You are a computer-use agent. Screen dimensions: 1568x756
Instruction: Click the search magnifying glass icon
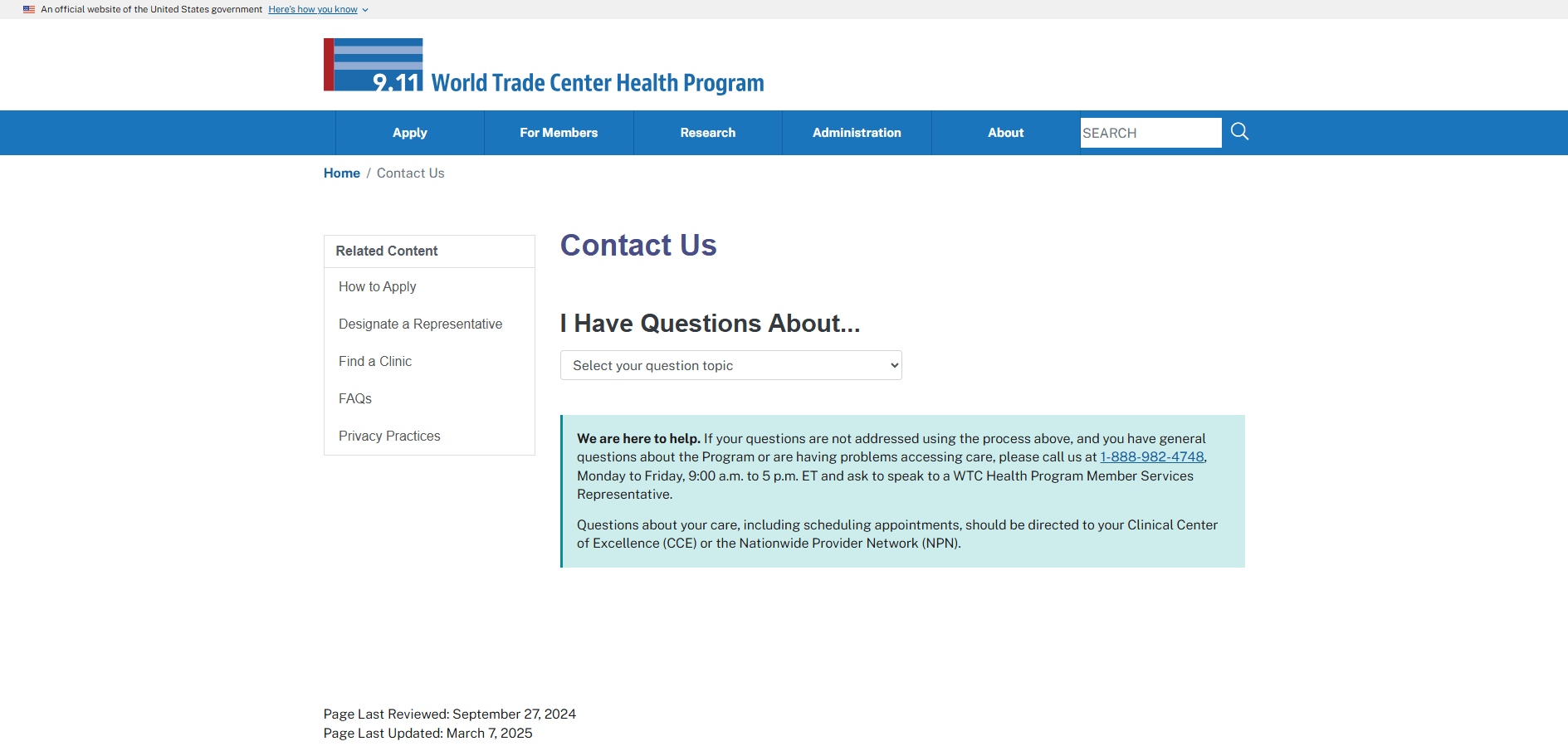(x=1239, y=132)
